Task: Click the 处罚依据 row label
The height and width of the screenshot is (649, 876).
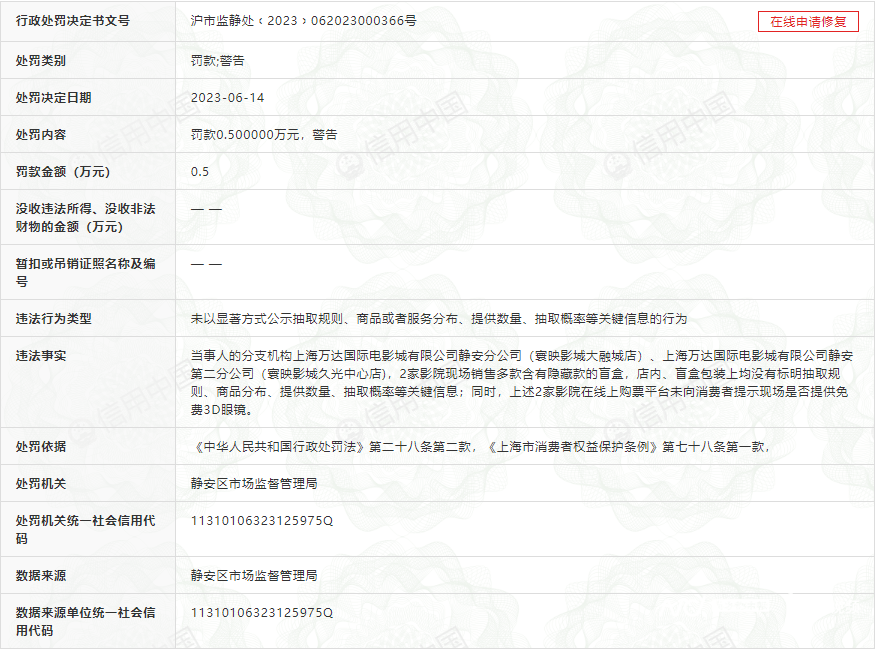Action: tap(41, 446)
